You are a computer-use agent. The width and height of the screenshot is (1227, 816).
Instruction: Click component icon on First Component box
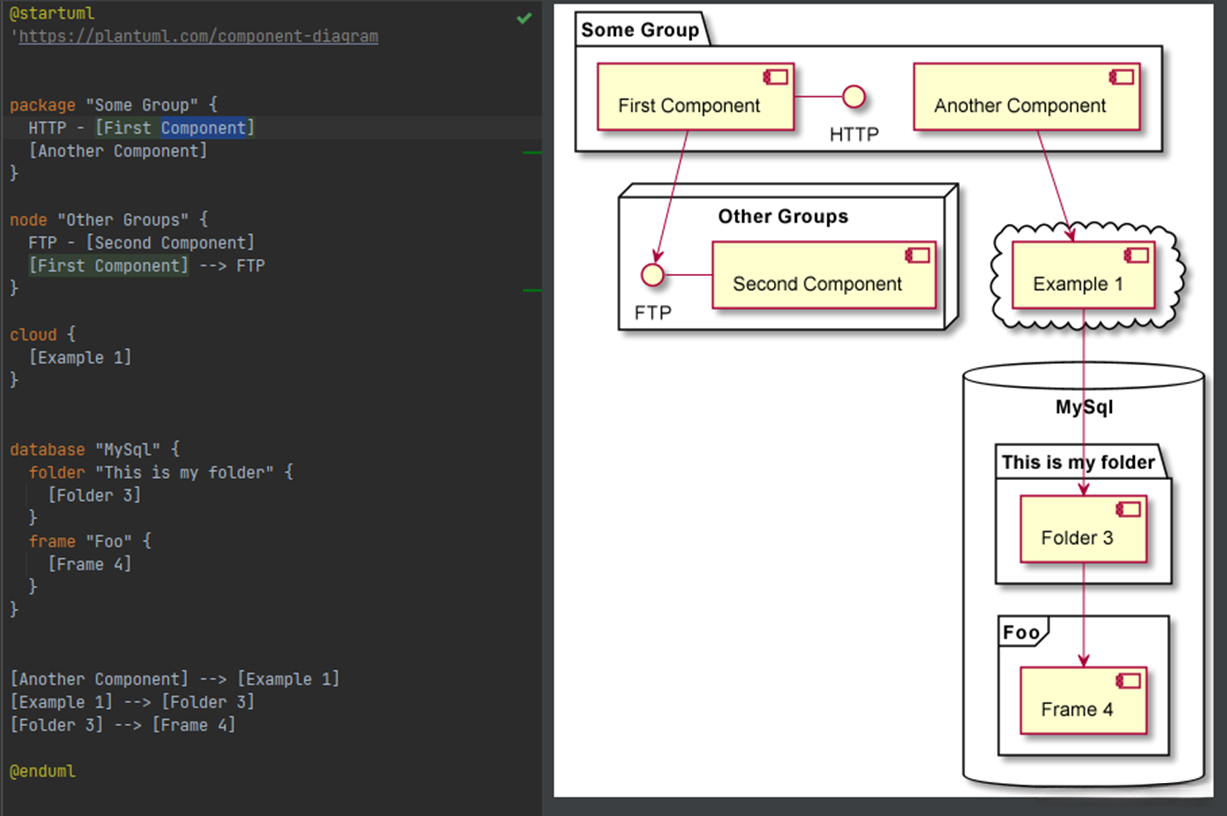coord(776,78)
